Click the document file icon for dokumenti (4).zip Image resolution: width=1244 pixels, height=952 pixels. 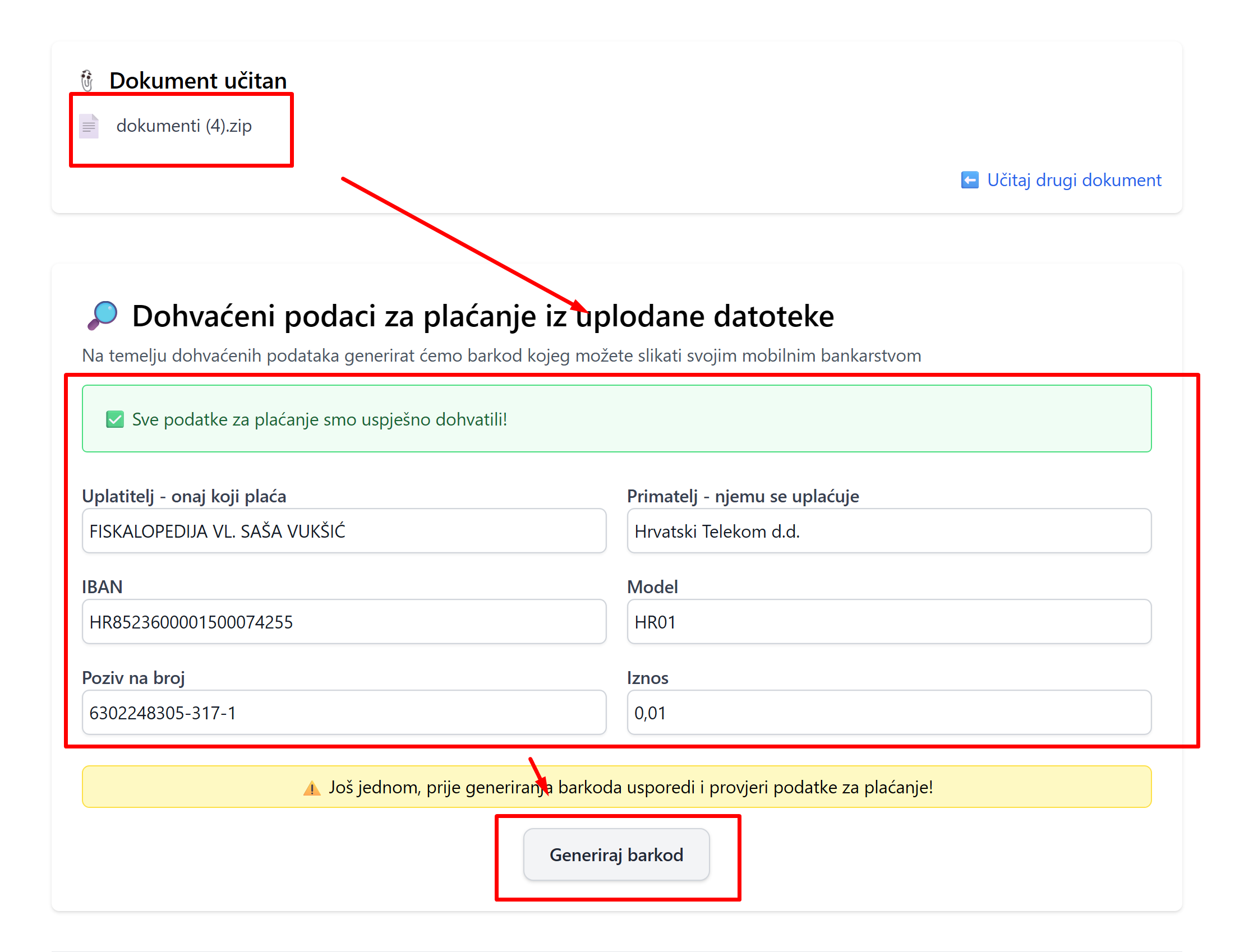[89, 126]
